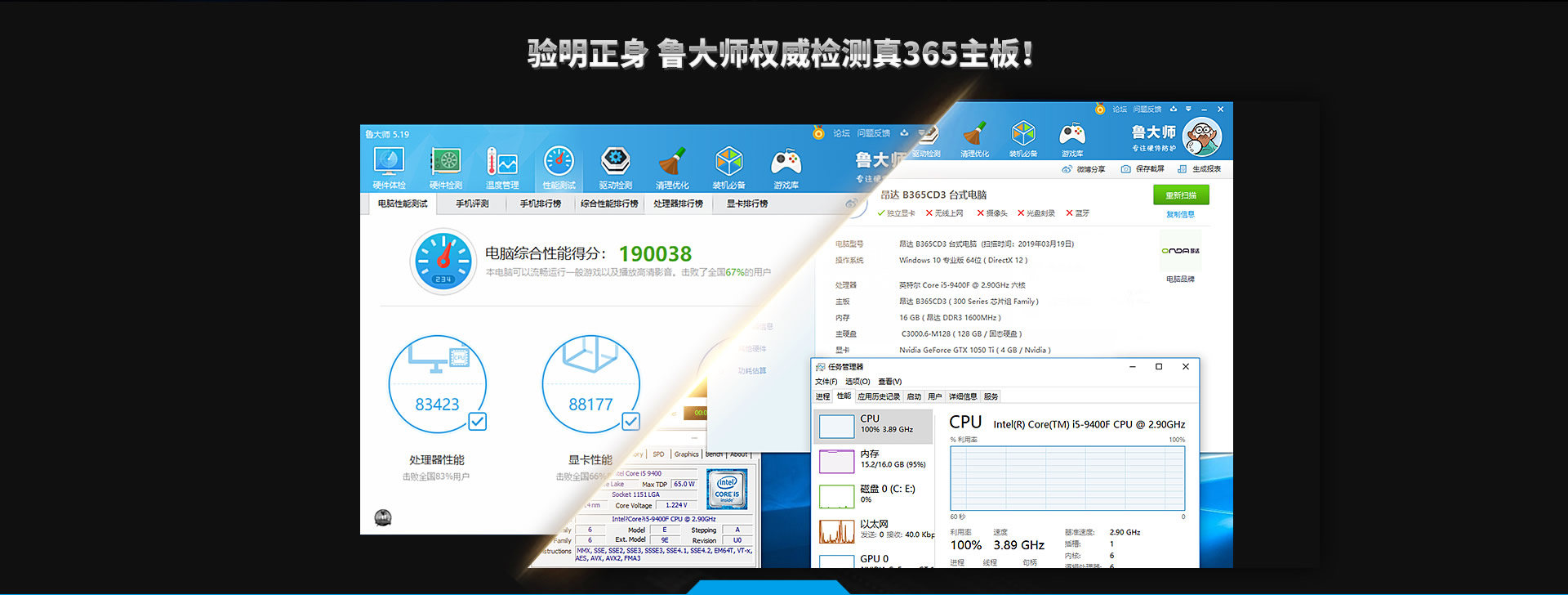Screen dimensions: 1568x595
Task: Click green 重新扫描 rescan button
Action: tap(1180, 195)
